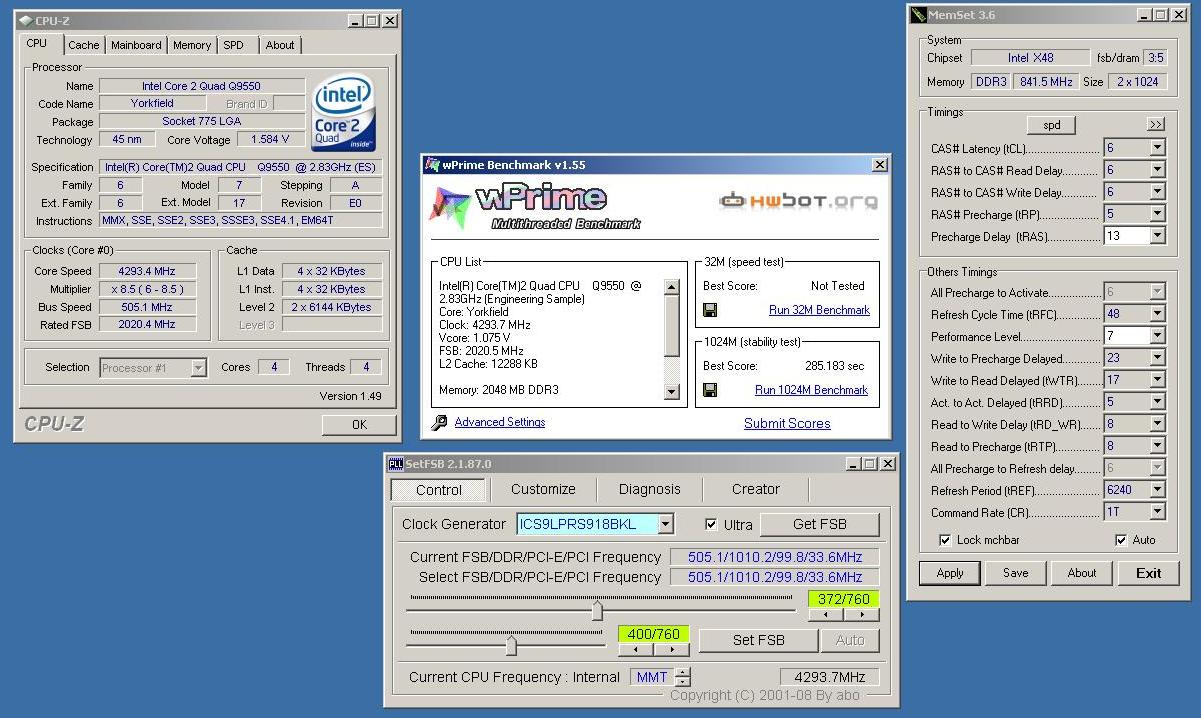Click the Exit button in MemSet
This screenshot has height=718, width=1201.
(1149, 573)
